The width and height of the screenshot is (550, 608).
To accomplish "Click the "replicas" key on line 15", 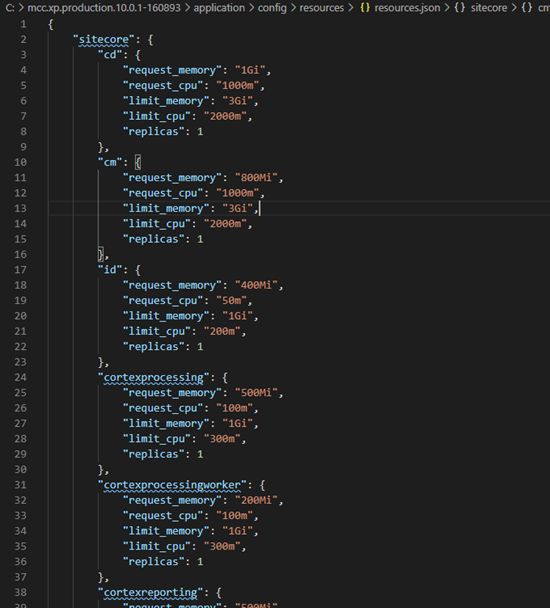I will (154, 239).
